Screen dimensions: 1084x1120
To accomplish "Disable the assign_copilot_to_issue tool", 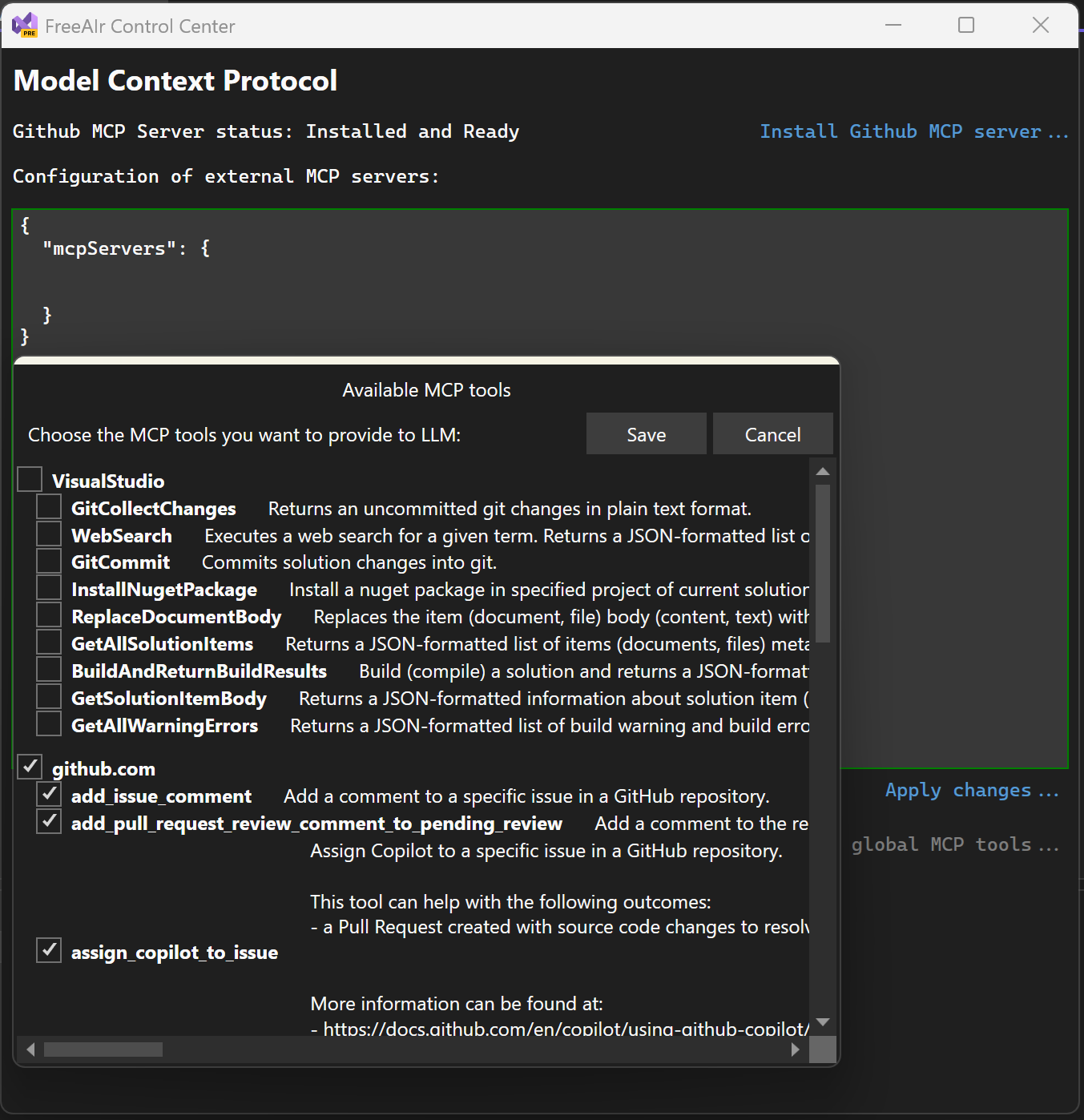I will coord(48,949).
